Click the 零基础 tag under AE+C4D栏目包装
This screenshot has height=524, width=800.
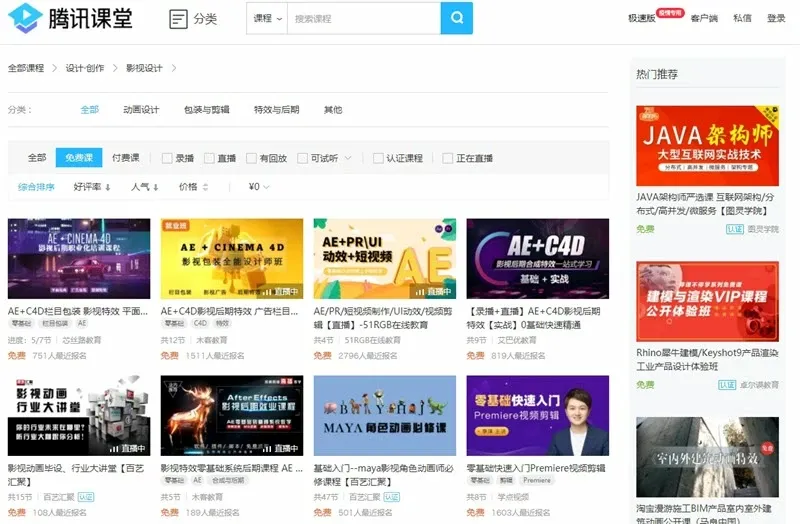[x=21, y=323]
